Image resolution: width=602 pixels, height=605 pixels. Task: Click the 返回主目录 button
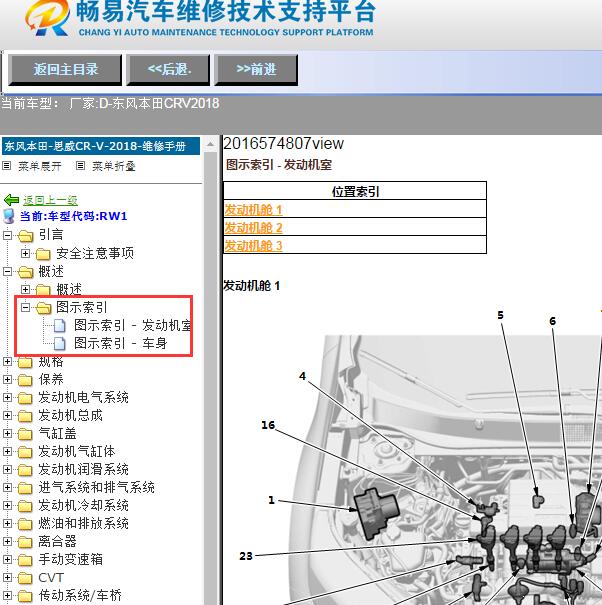(x=65, y=70)
